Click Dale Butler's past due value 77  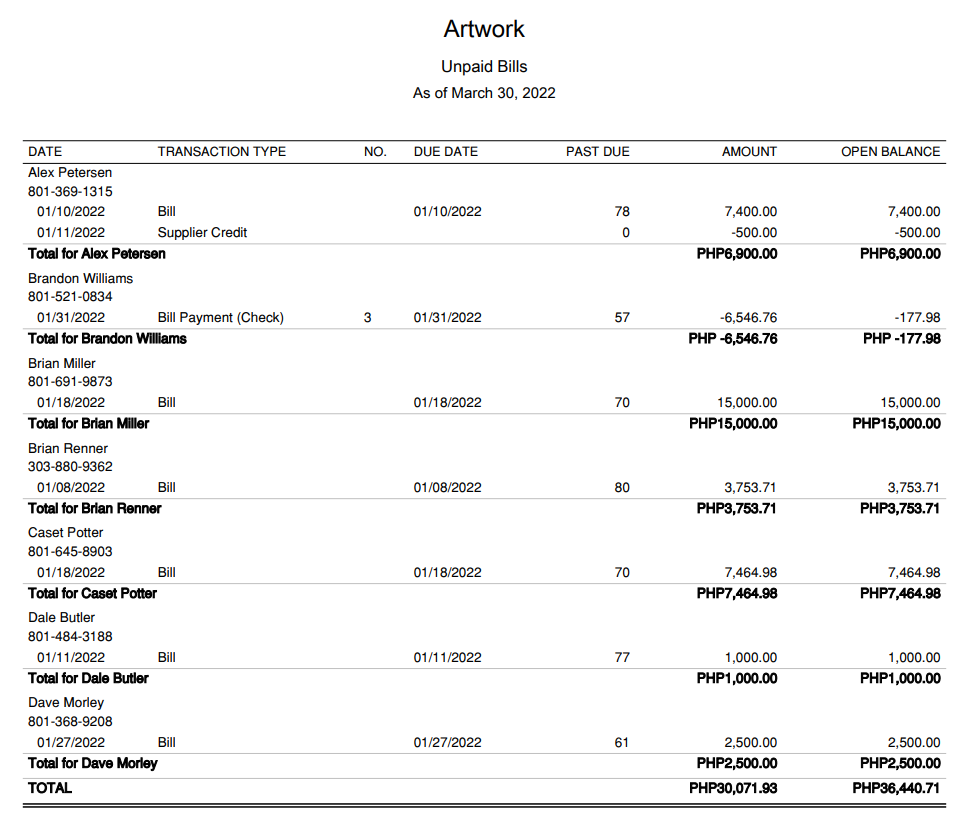[x=622, y=658]
